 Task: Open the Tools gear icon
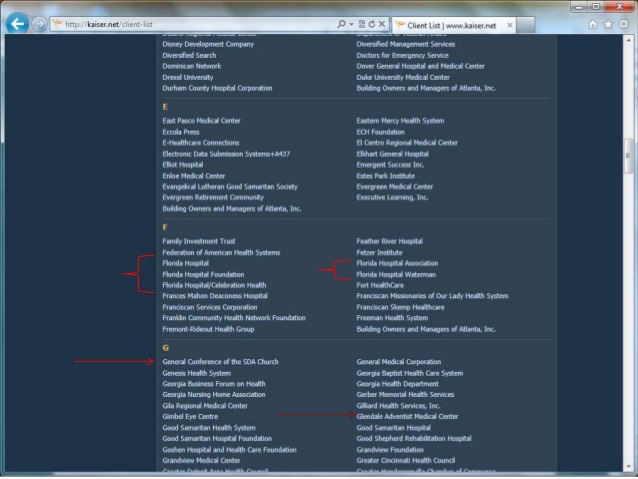[623, 24]
